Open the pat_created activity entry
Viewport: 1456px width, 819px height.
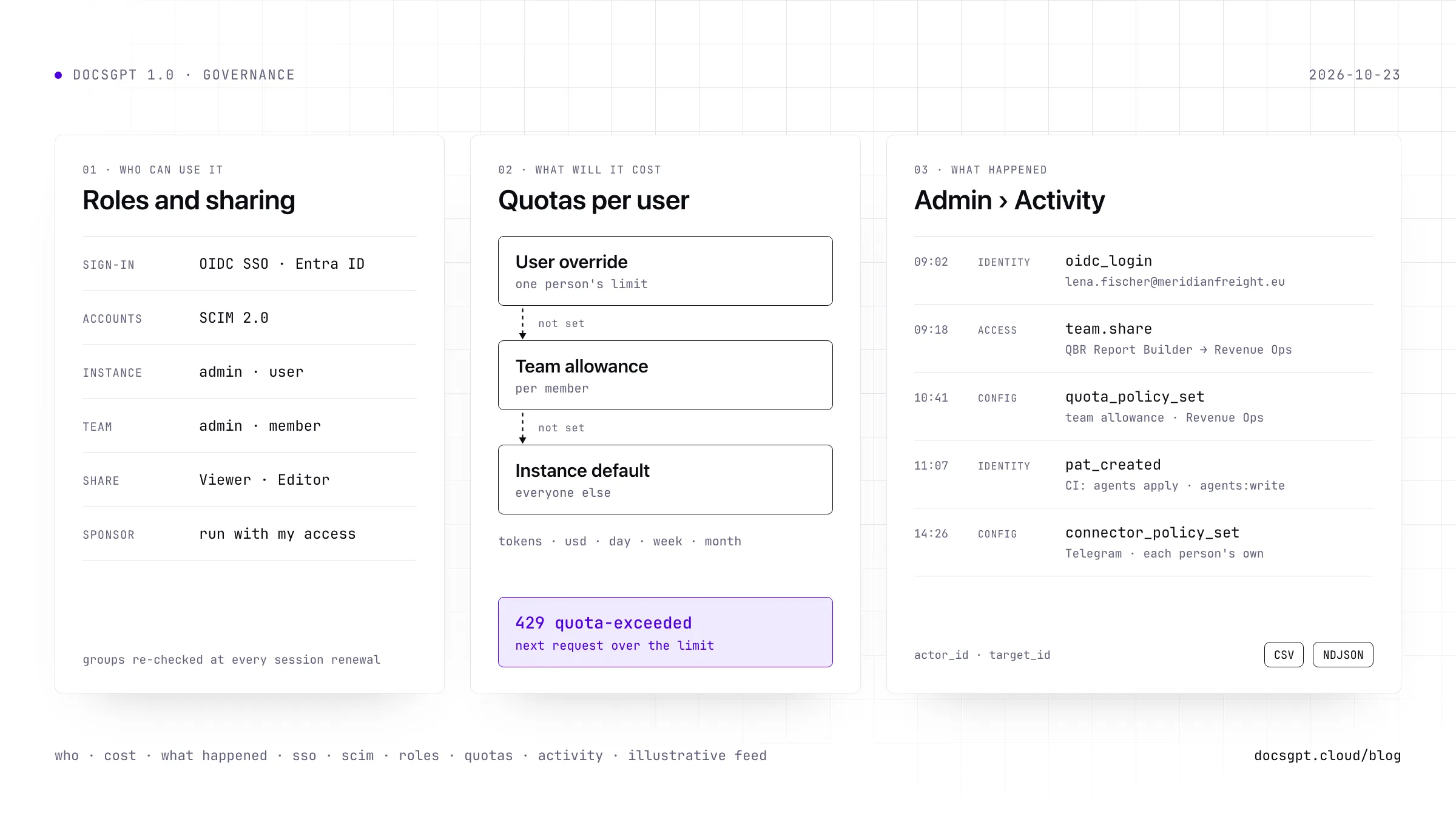click(1144, 474)
